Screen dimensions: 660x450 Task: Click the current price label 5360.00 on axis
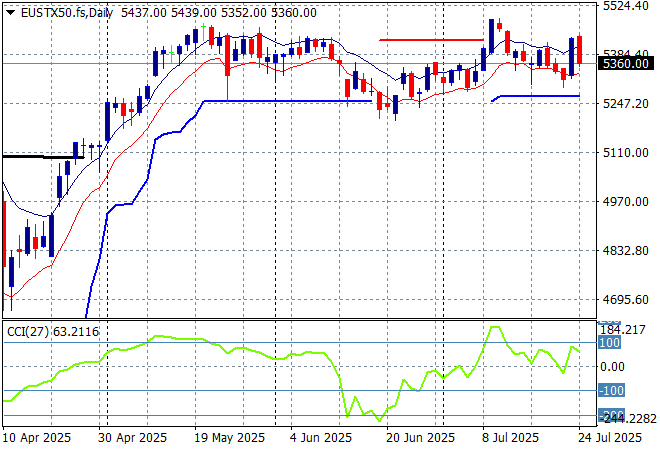(626, 64)
